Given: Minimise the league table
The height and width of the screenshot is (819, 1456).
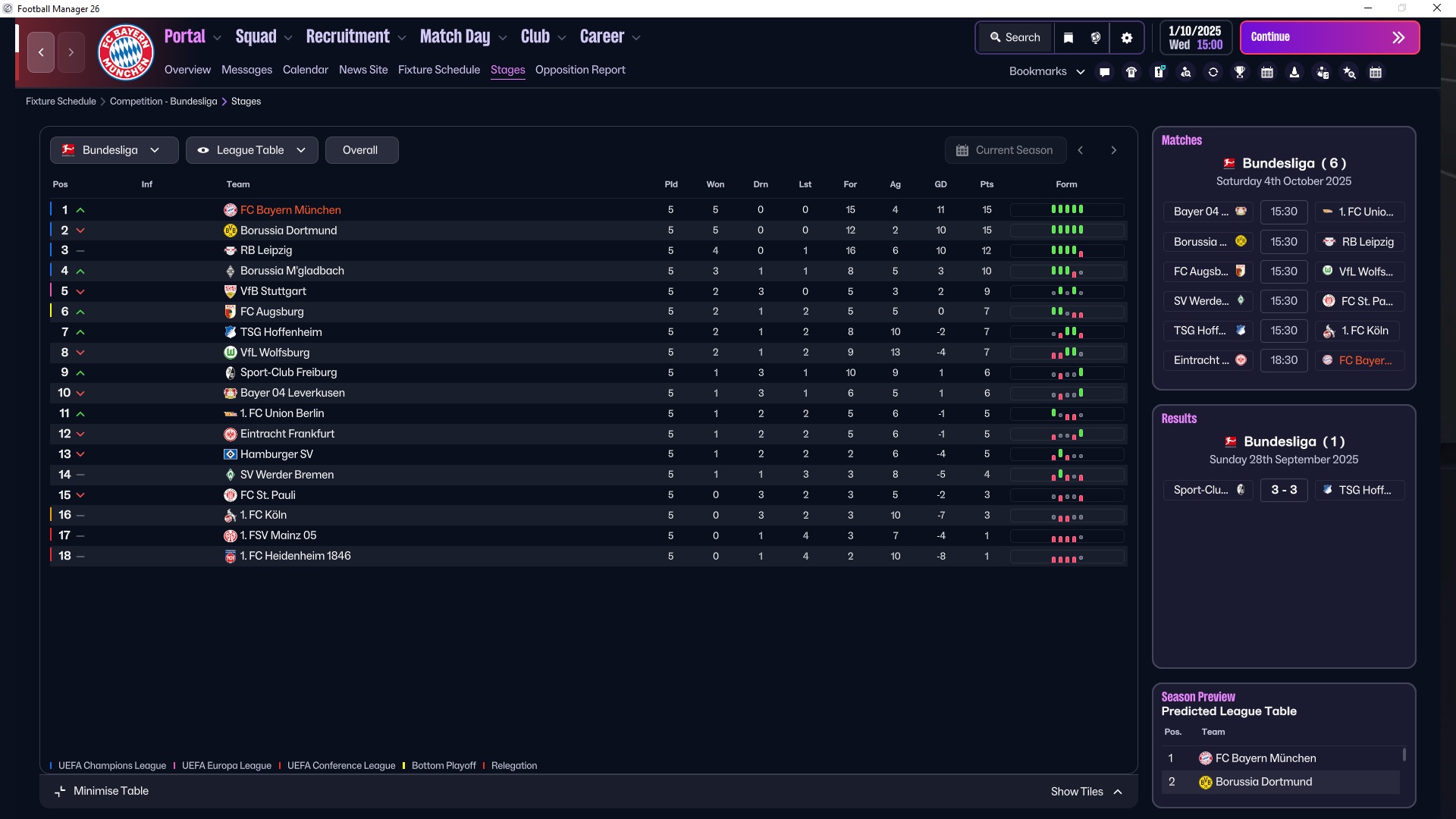Looking at the screenshot, I should pos(102,791).
